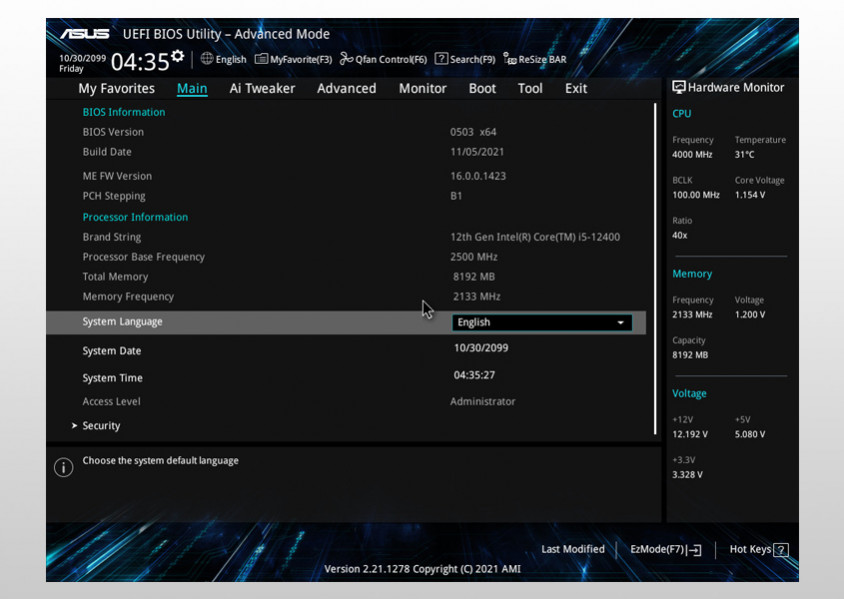The width and height of the screenshot is (844, 599).
Task: Go to the Boot tab
Action: click(482, 88)
